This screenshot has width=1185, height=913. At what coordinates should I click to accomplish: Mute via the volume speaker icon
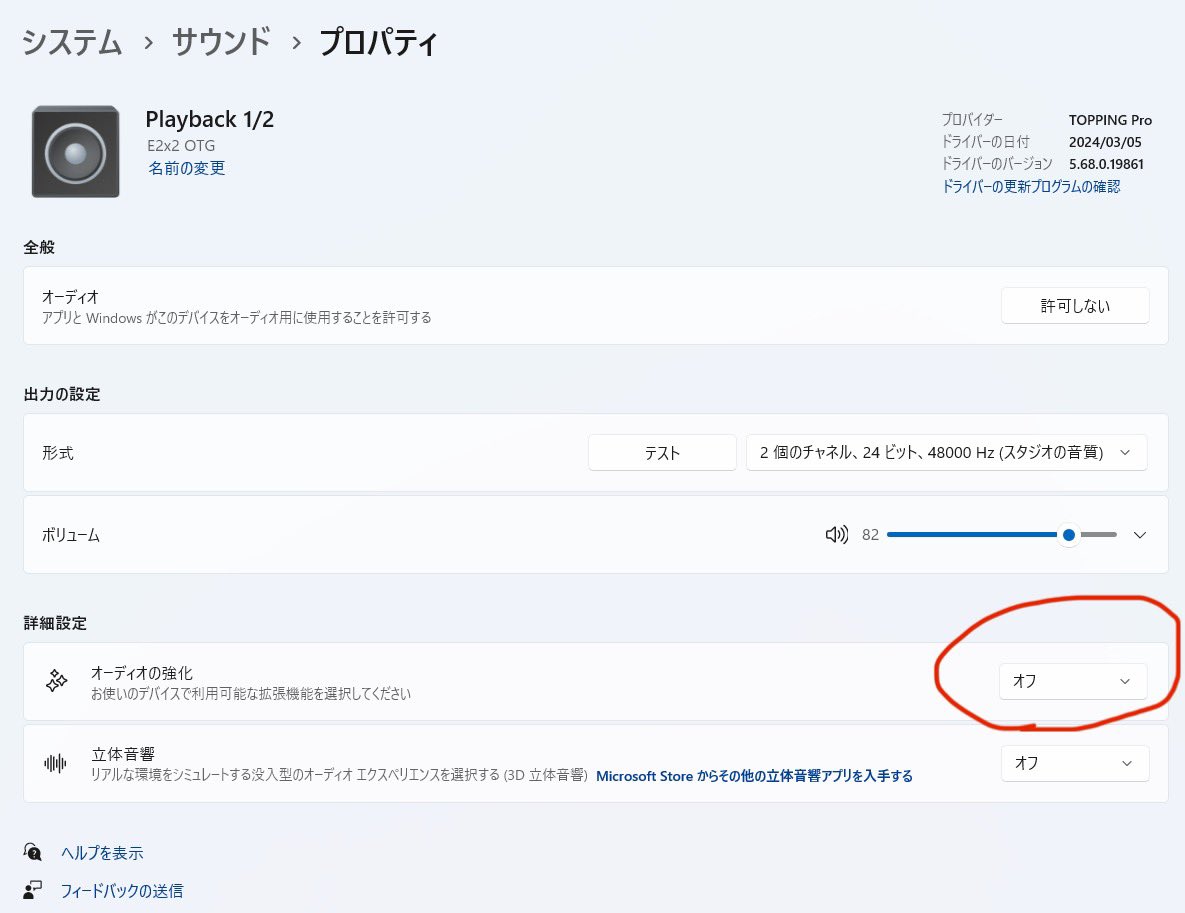coord(837,535)
